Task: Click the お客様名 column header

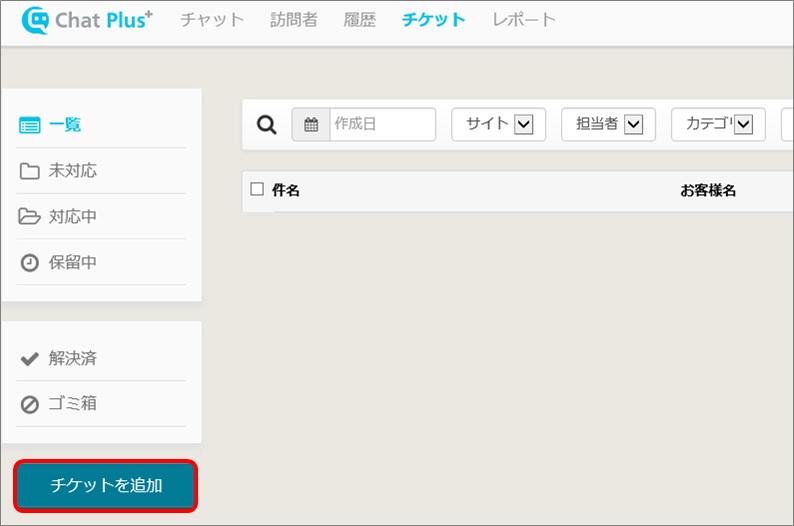Action: (708, 190)
